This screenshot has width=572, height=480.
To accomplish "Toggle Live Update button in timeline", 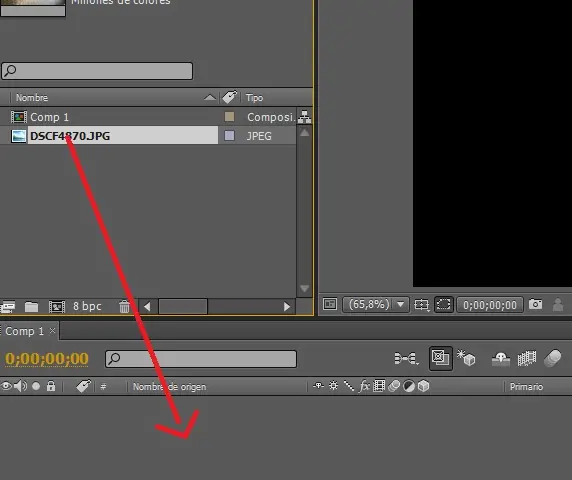I will point(441,358).
